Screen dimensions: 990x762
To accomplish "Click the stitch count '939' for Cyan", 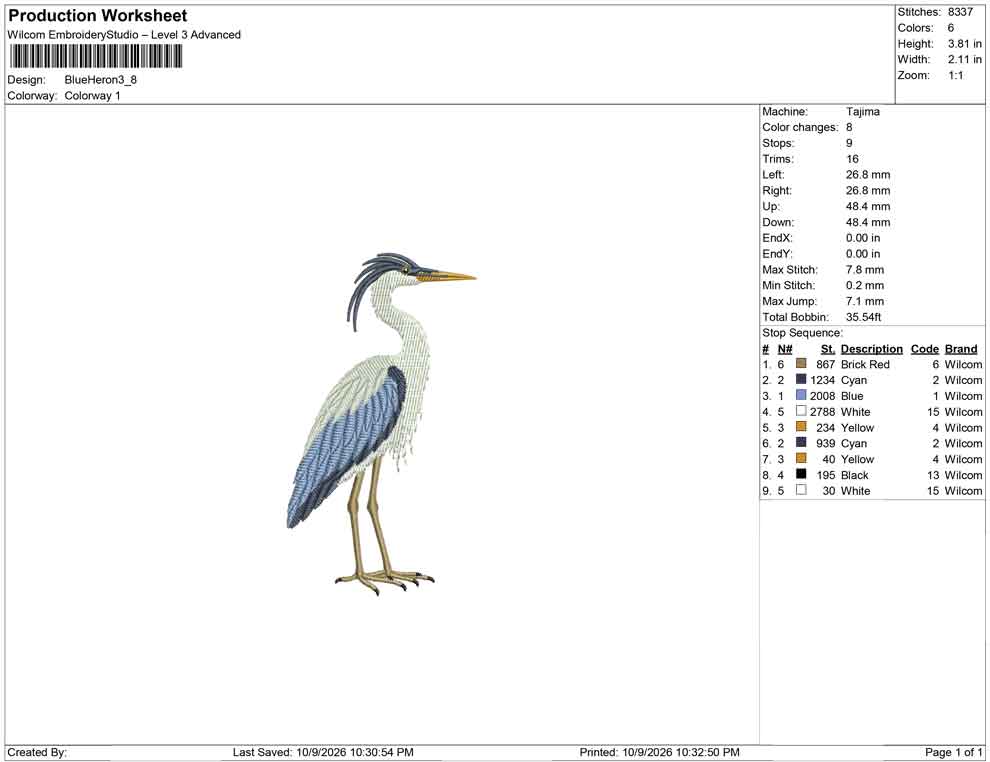I will pyautogui.click(x=826, y=443).
